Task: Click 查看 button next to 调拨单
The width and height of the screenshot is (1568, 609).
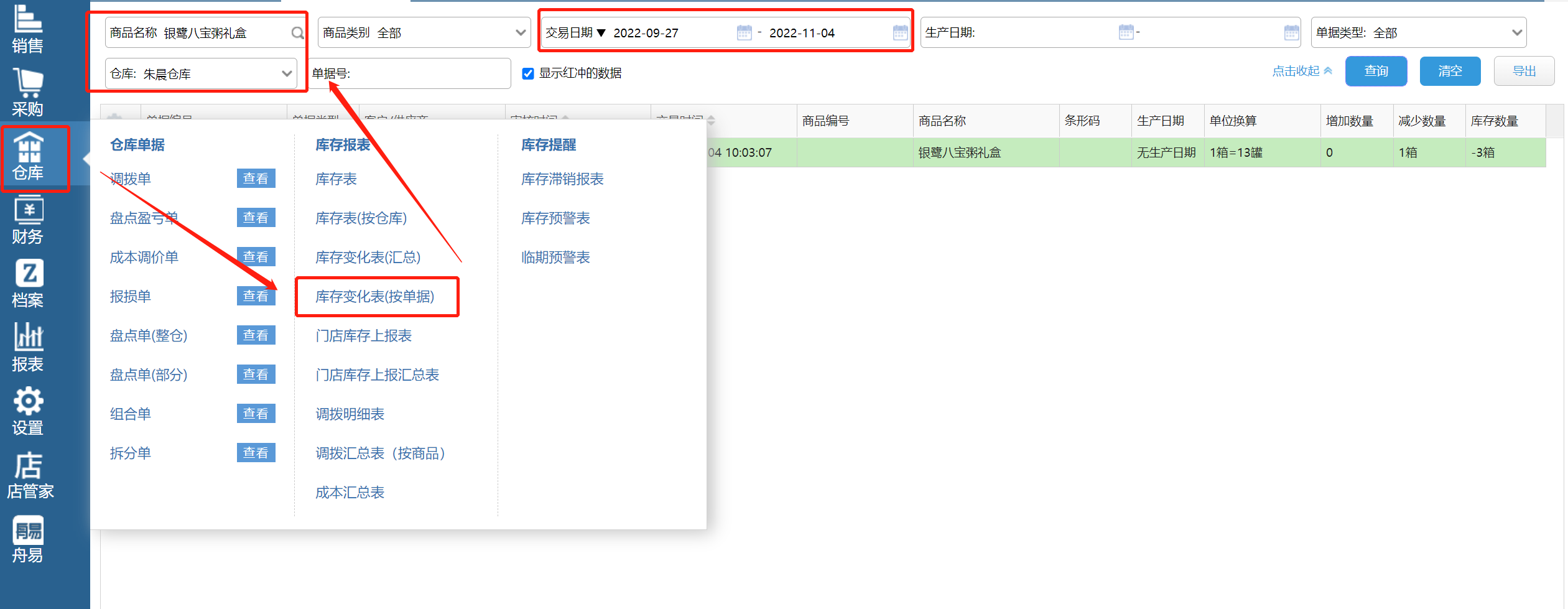Action: 256,179
